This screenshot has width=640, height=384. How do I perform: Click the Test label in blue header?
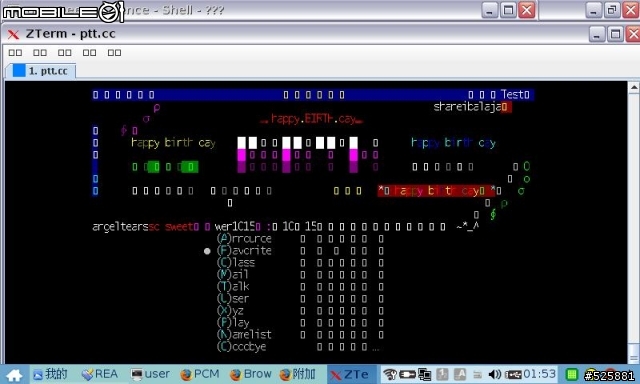(x=512, y=95)
